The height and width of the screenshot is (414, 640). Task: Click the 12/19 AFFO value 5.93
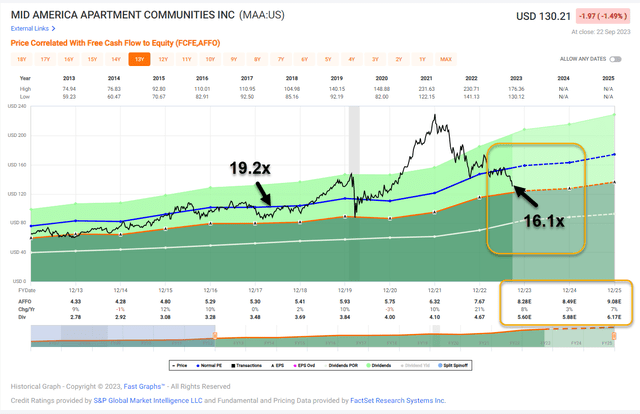345,301
